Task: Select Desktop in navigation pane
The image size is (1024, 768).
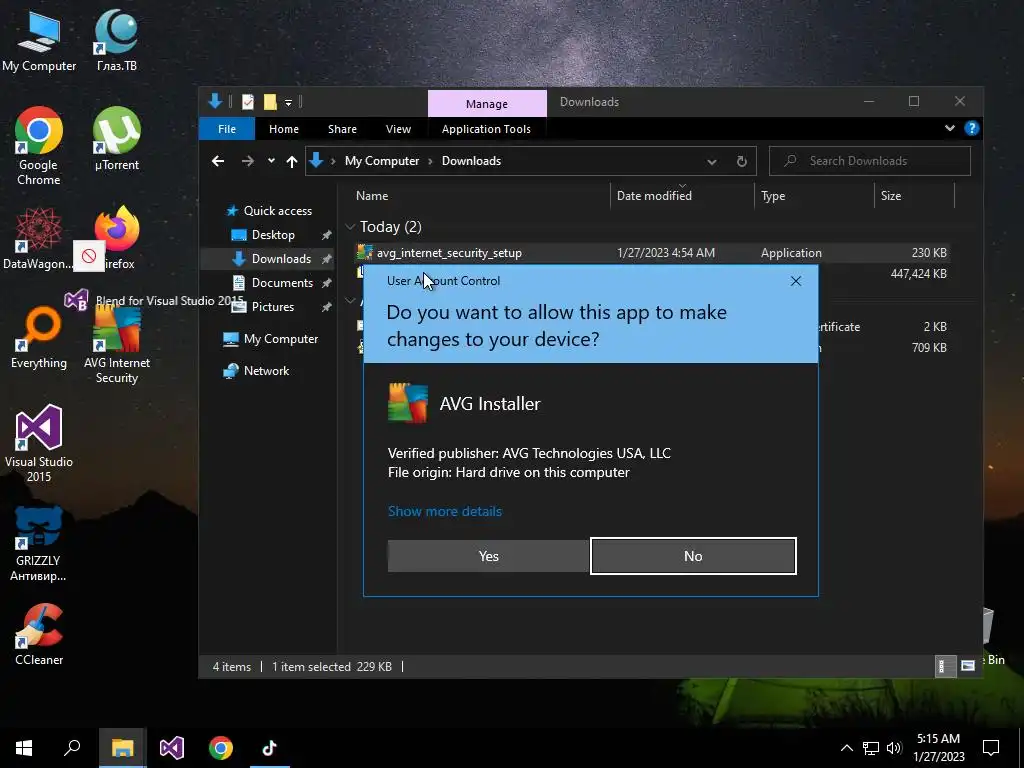Action: pyautogui.click(x=273, y=235)
